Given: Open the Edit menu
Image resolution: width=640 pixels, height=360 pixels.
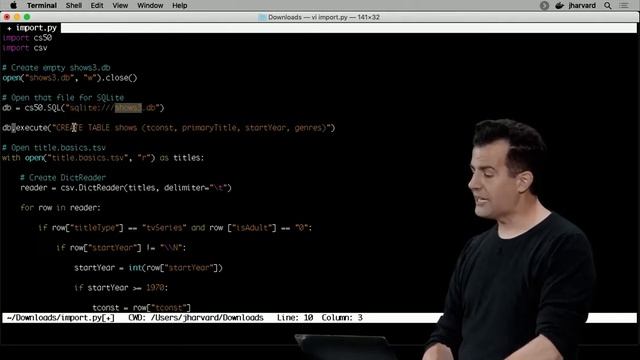Looking at the screenshot, I should (97, 5).
